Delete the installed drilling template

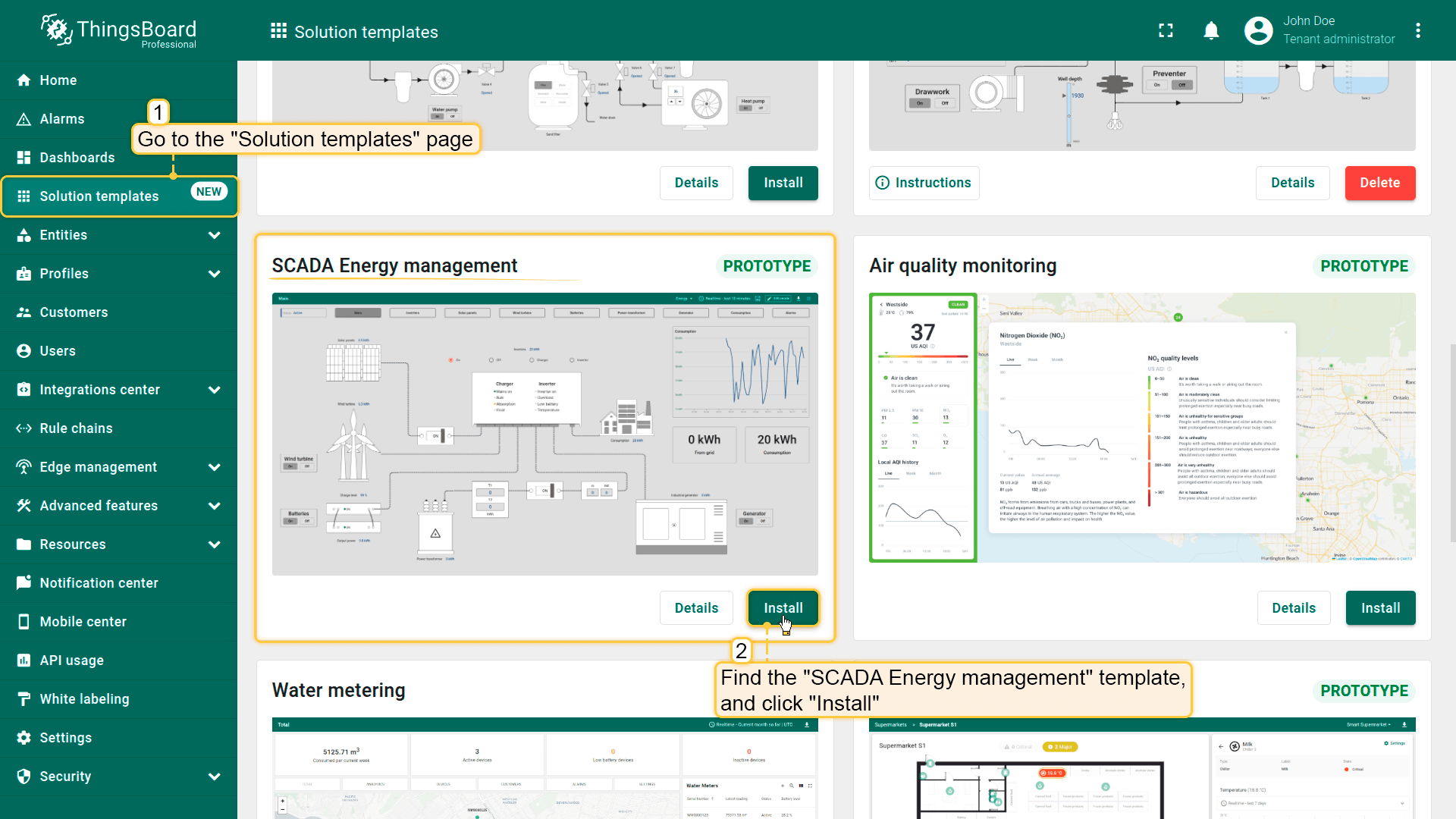coord(1379,183)
